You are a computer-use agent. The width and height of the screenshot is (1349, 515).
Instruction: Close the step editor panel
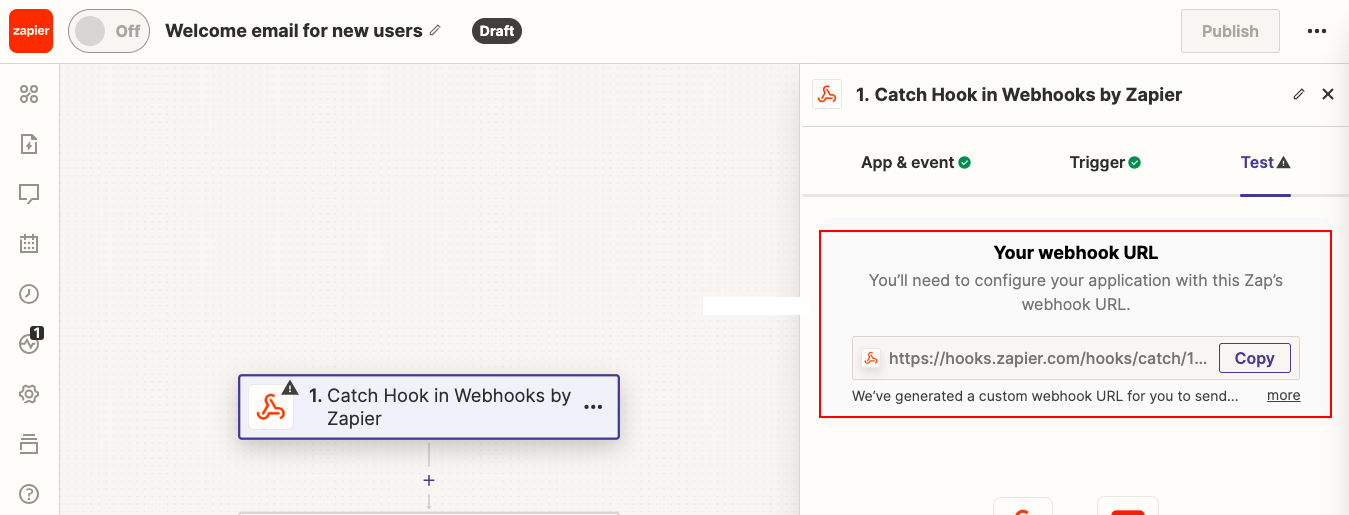tap(1328, 94)
